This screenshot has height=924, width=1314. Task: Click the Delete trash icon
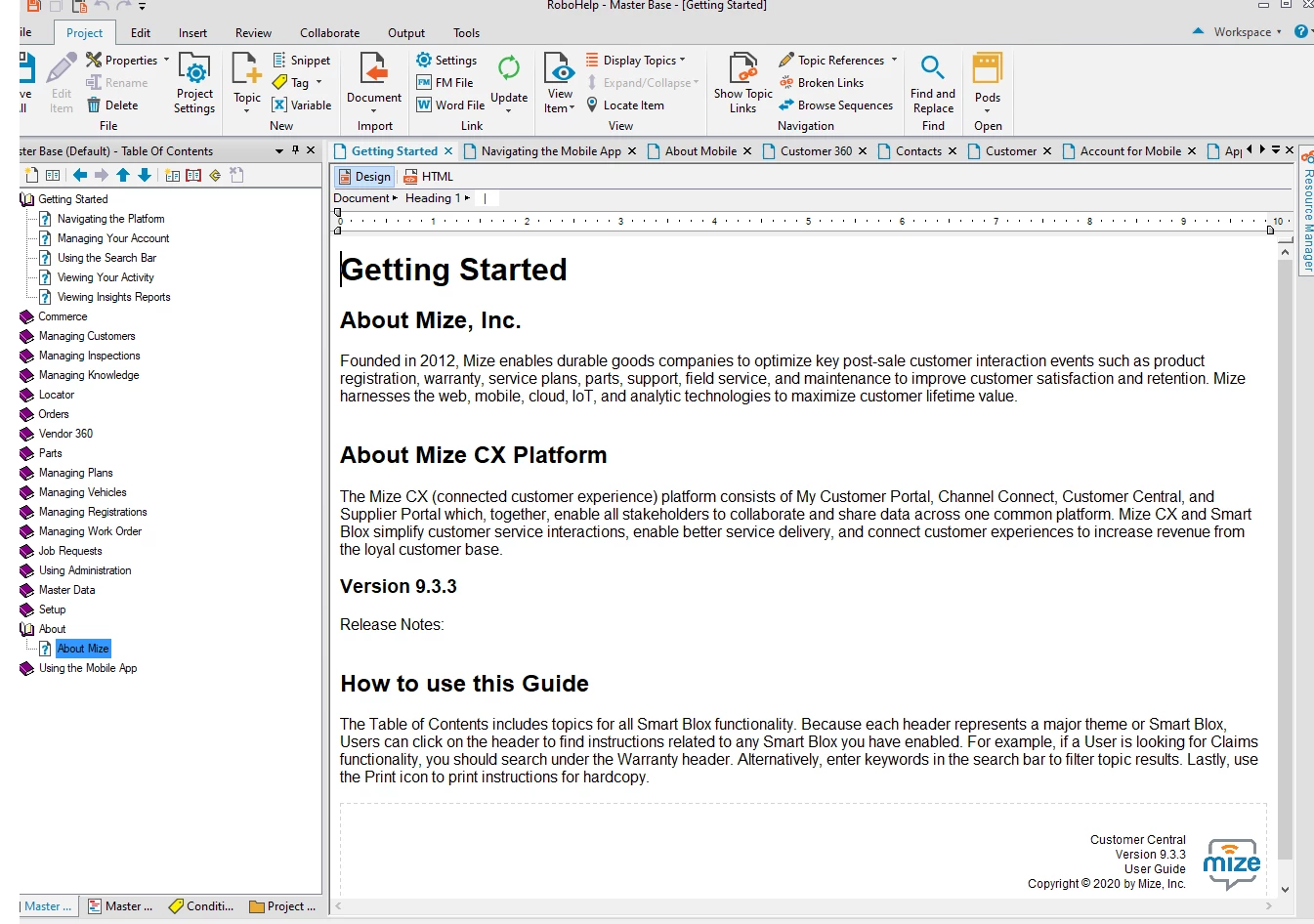[94, 105]
